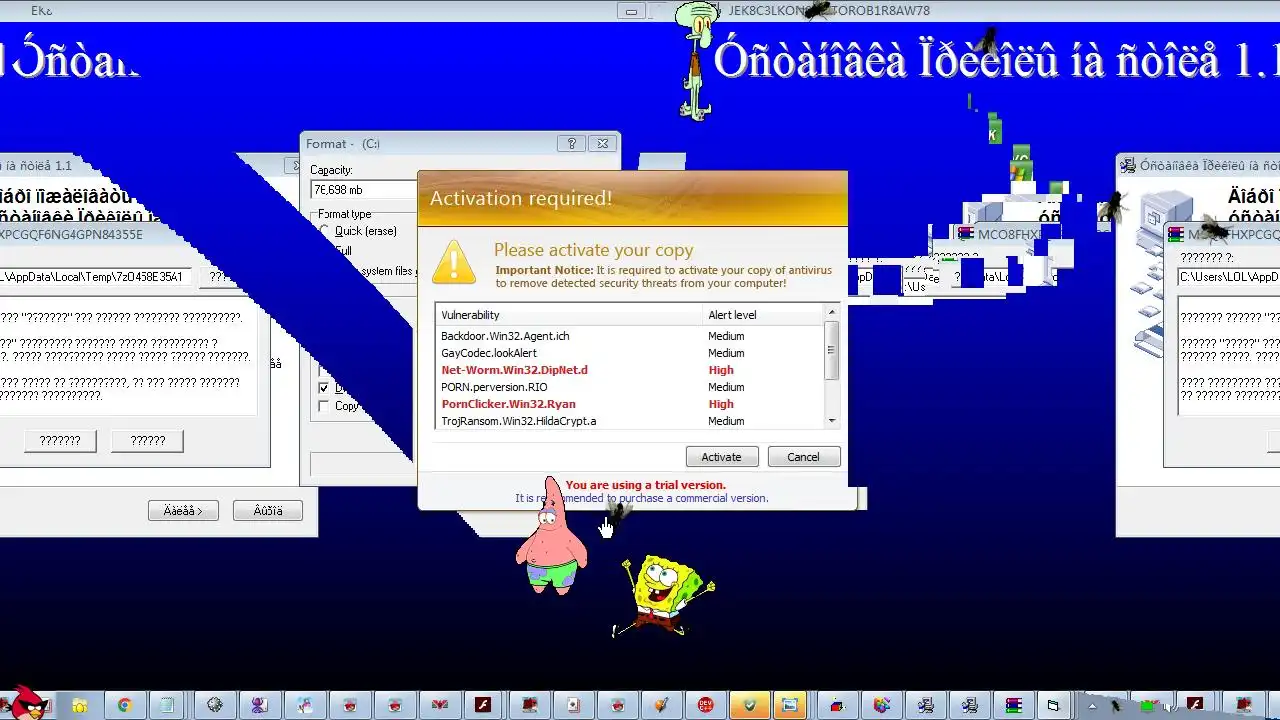Click the Adobe Flash icon at taskbar right
The height and width of the screenshot is (720, 1280).
pos(1195,704)
